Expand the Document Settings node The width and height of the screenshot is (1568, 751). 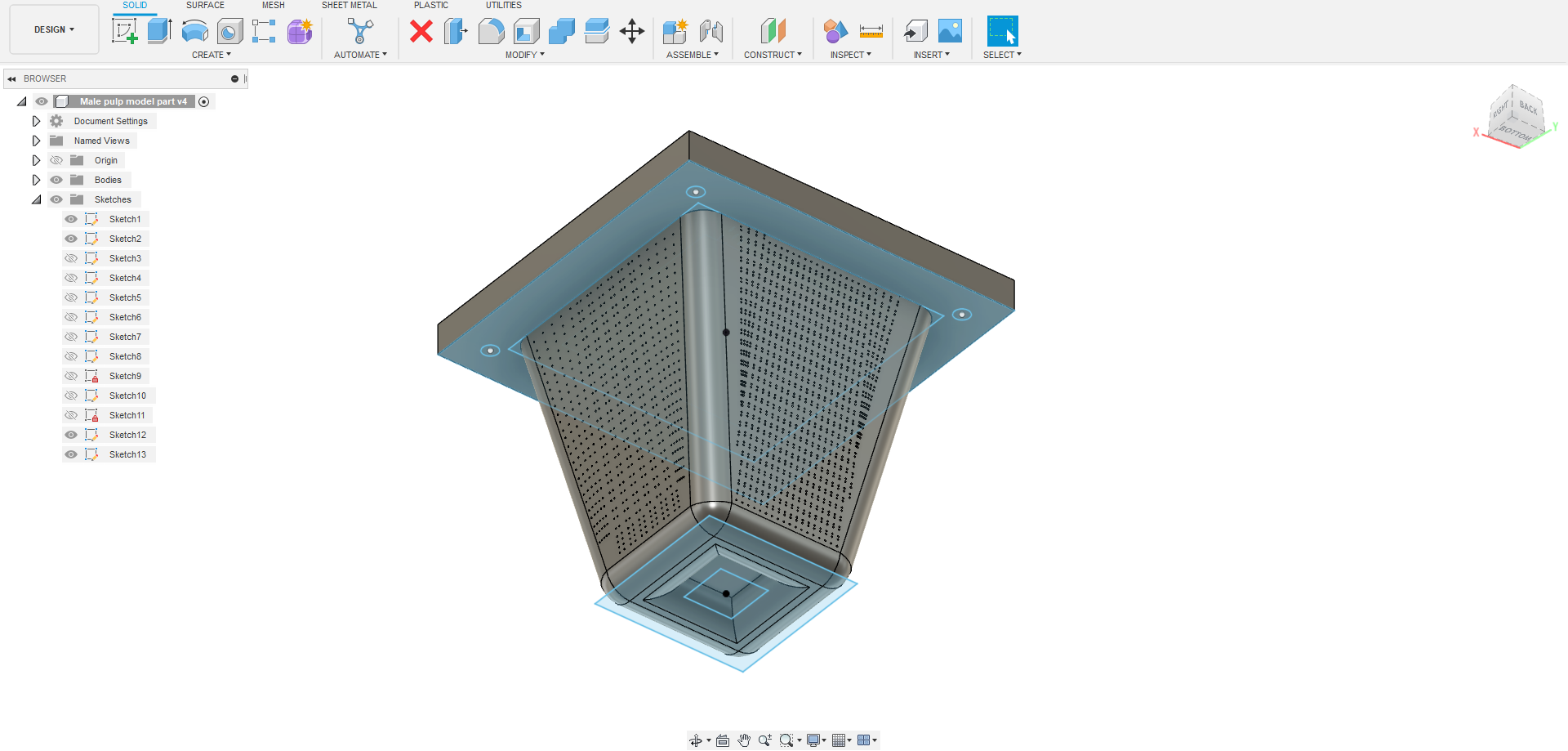coord(36,121)
